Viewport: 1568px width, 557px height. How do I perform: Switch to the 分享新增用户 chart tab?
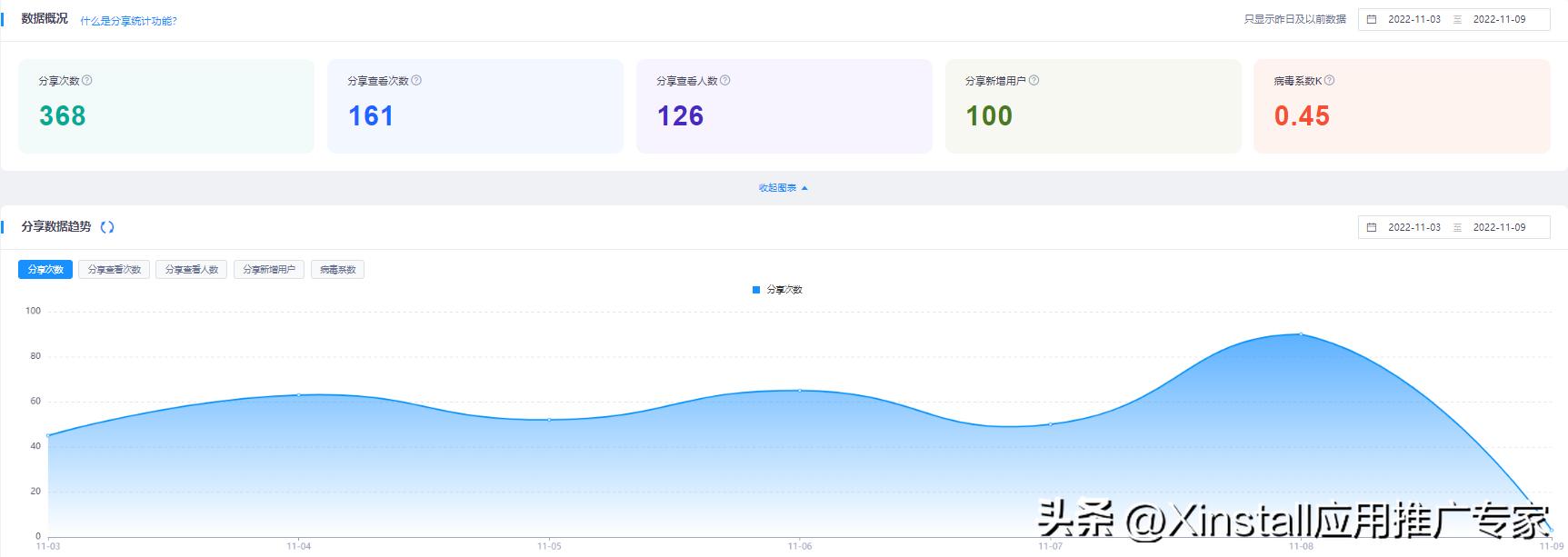269,270
